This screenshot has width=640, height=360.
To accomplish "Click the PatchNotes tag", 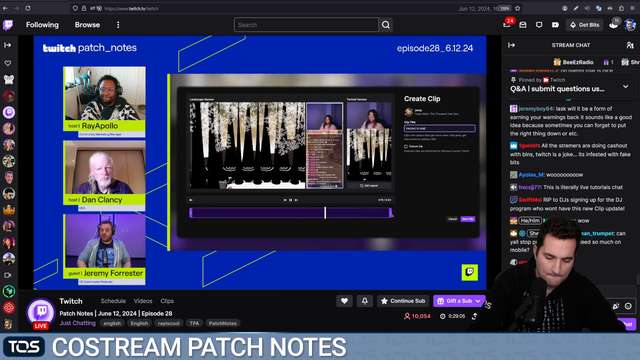I will tap(222, 323).
